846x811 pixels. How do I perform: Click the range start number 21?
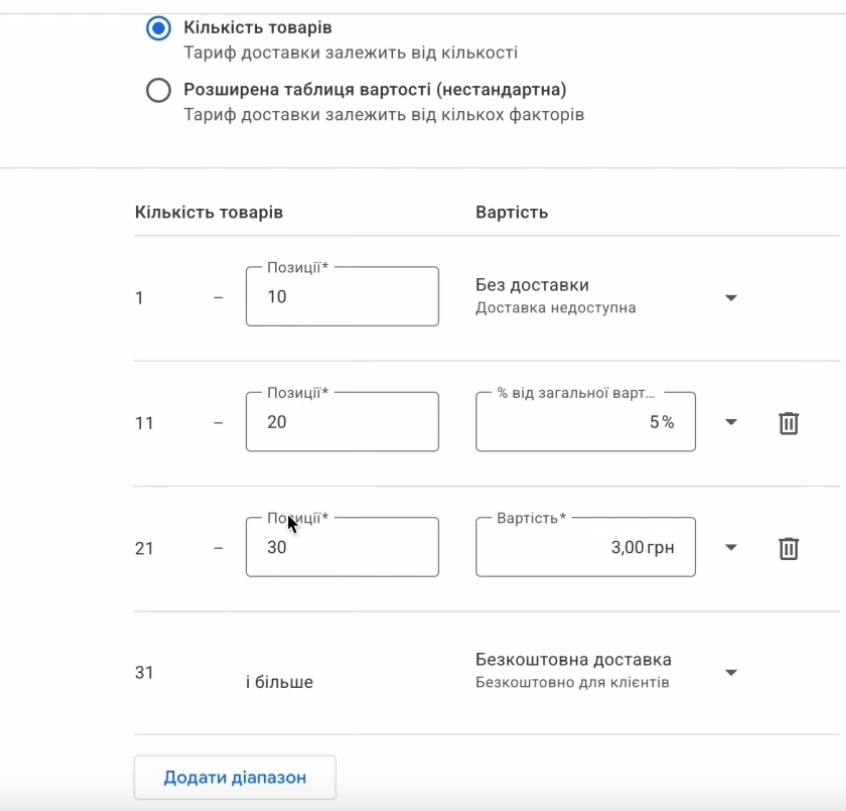[144, 549]
